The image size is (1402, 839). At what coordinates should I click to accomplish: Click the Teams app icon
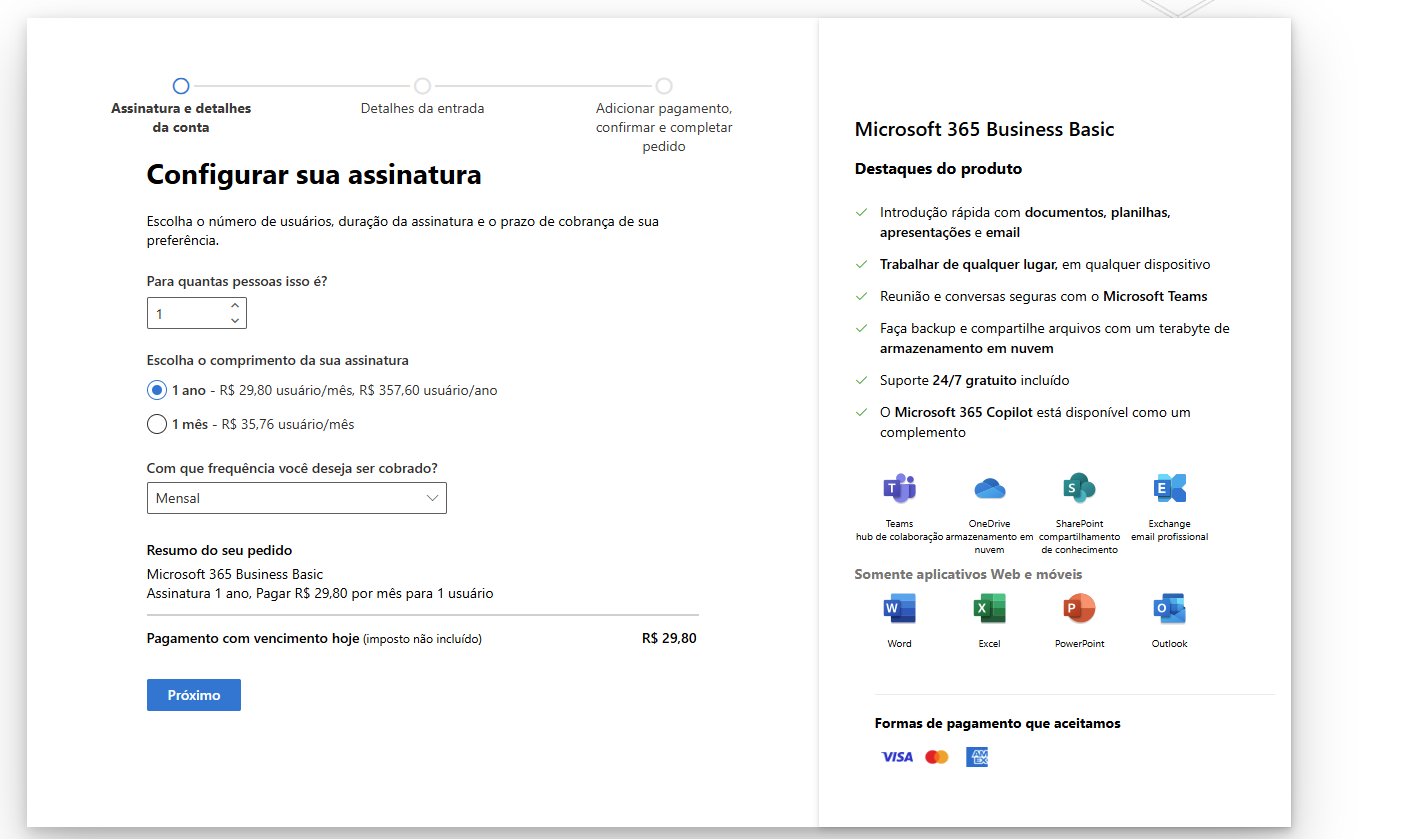[x=899, y=488]
